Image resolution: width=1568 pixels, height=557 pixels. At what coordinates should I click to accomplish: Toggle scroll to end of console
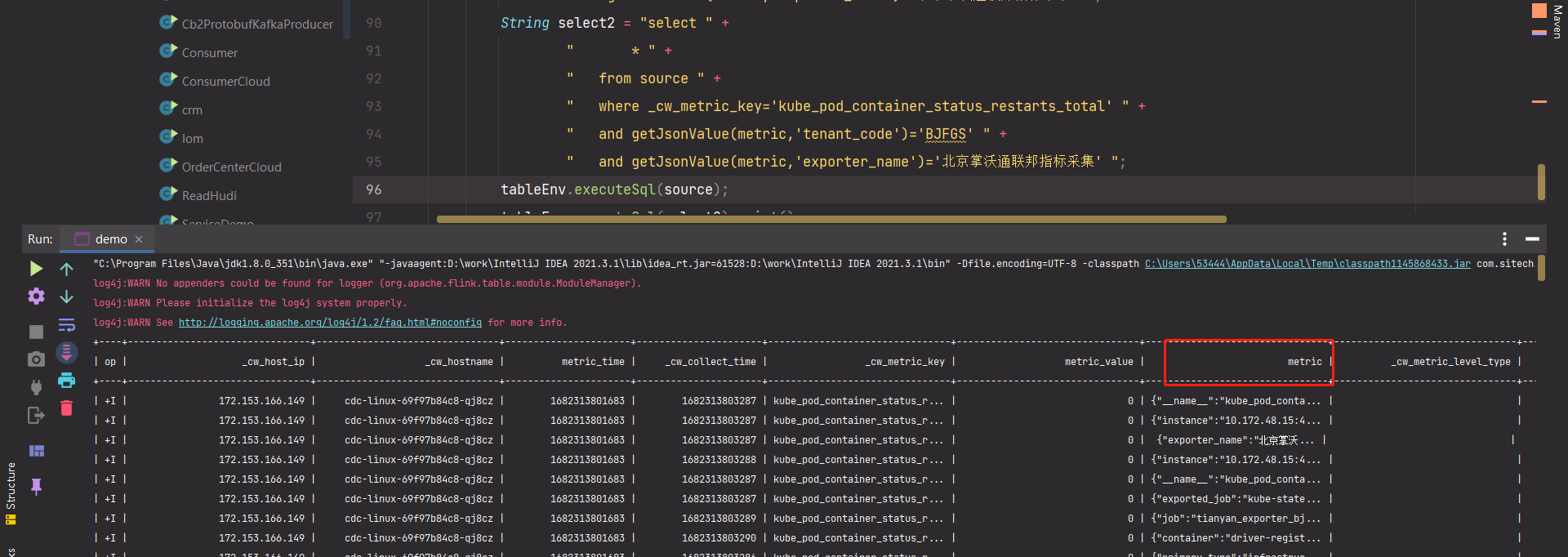pos(67,353)
